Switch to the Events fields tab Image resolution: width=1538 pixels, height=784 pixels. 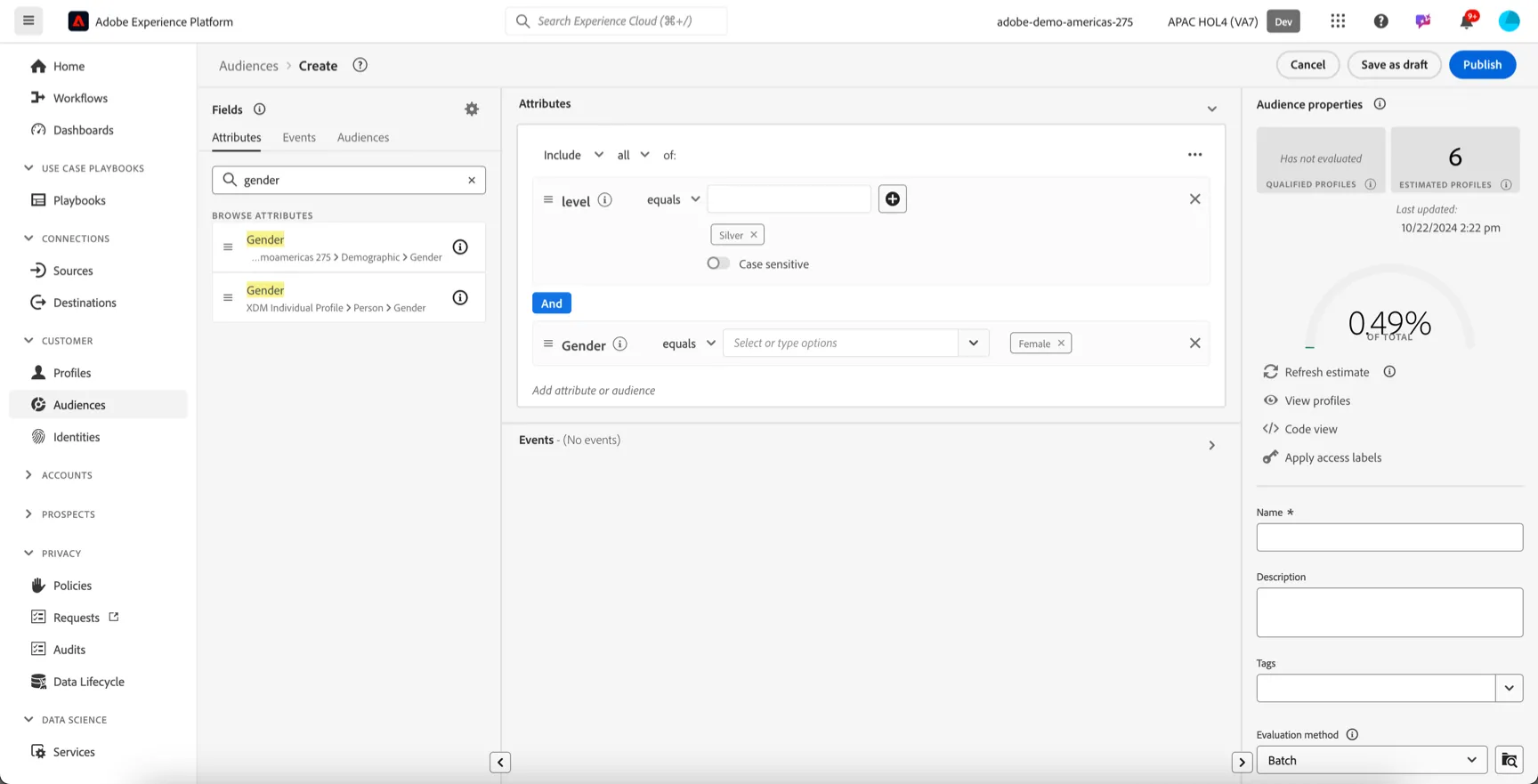click(299, 137)
